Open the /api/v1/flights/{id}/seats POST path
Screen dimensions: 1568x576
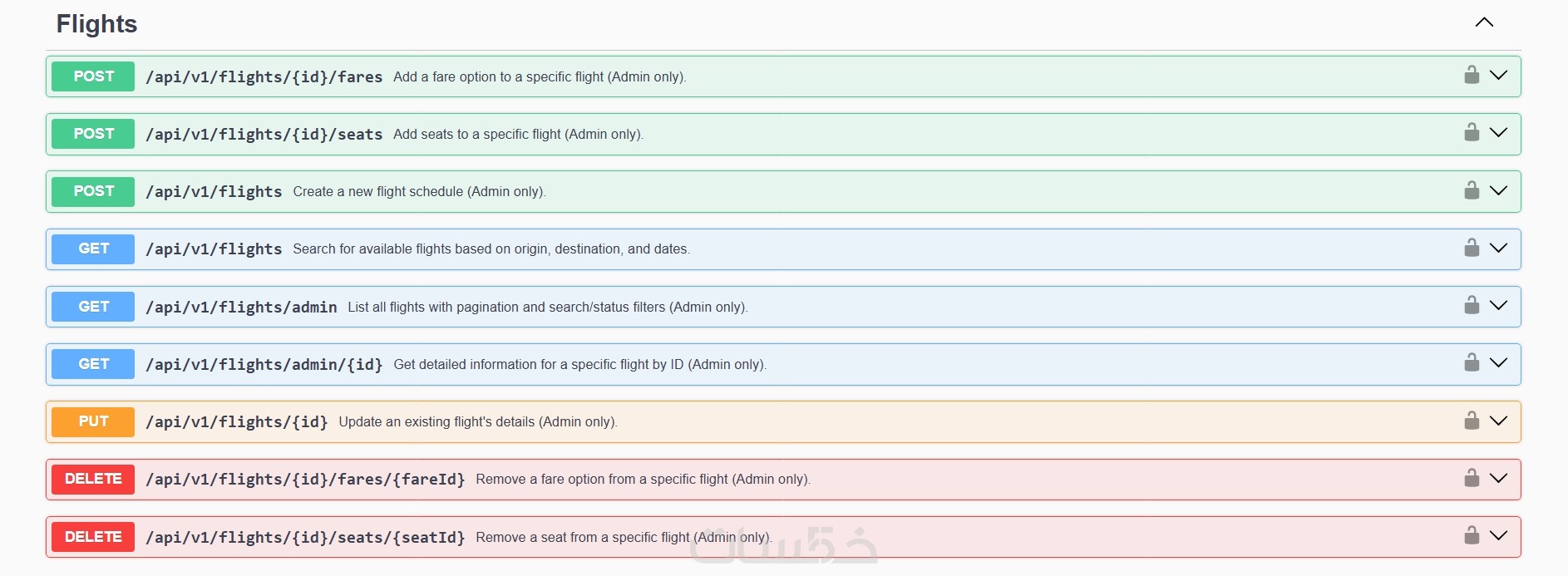tap(264, 135)
